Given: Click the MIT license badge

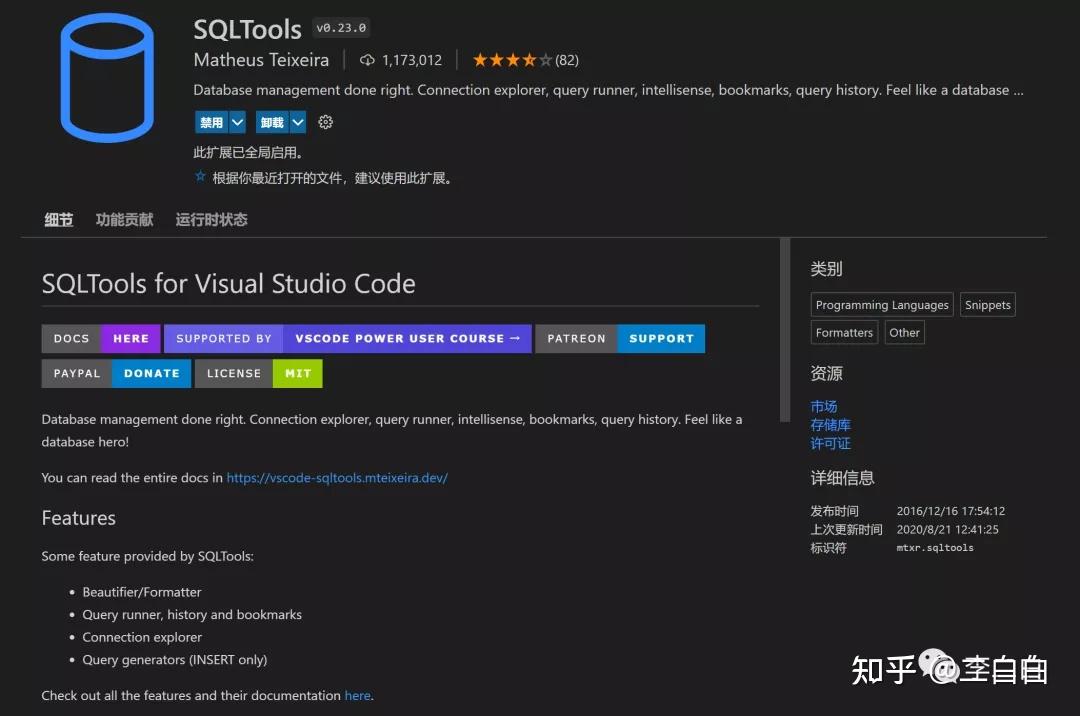Looking at the screenshot, I should [x=297, y=373].
